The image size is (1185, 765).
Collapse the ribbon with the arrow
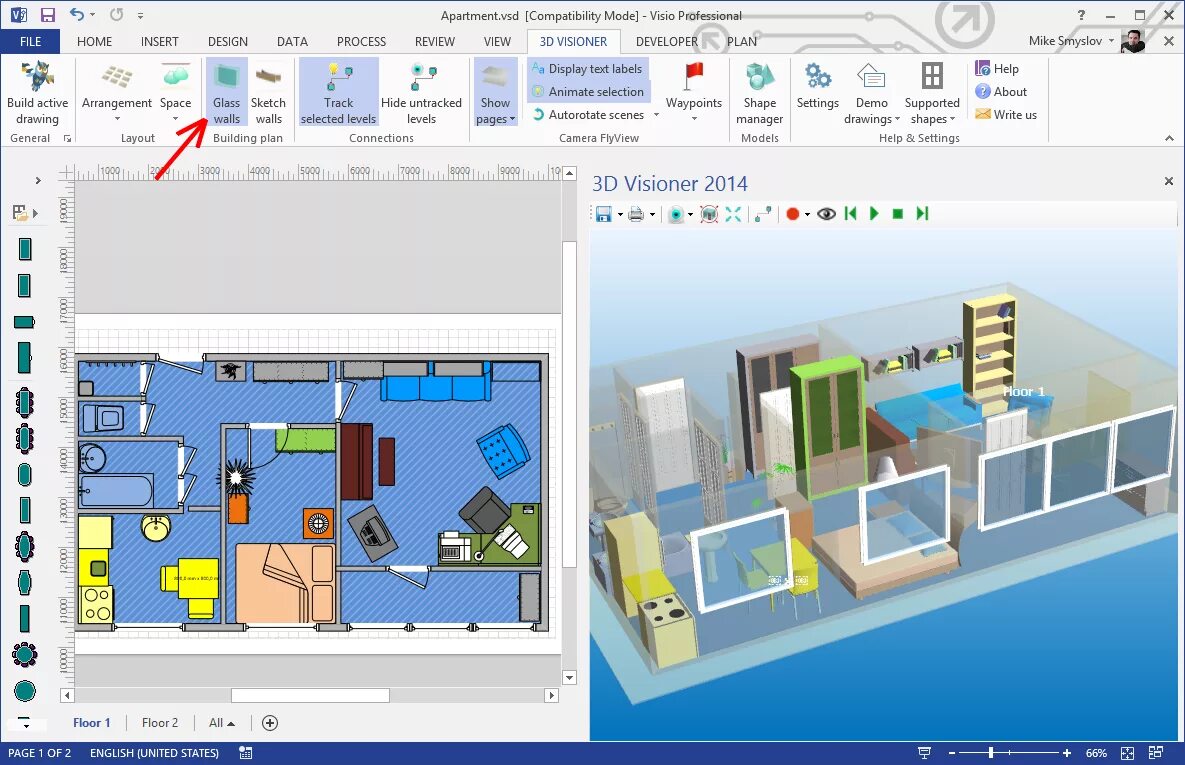pos(1169,138)
